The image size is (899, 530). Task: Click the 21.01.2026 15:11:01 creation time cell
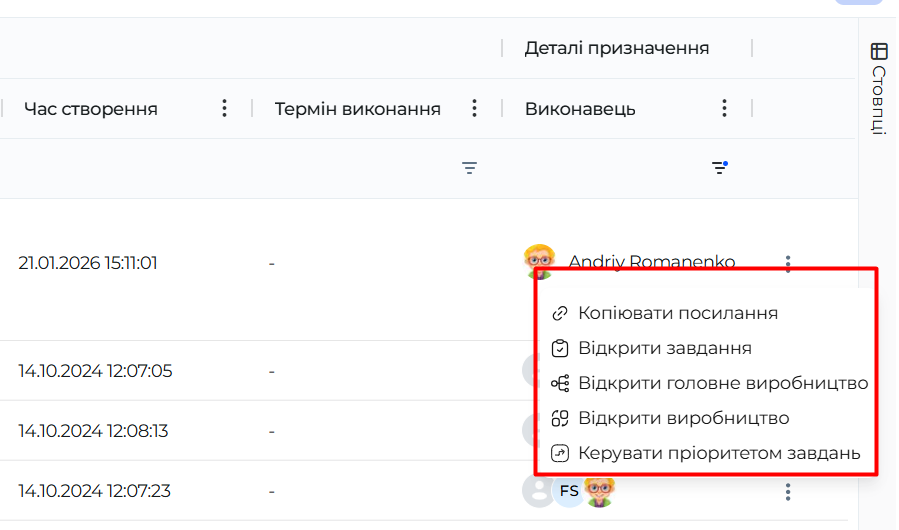click(88, 263)
